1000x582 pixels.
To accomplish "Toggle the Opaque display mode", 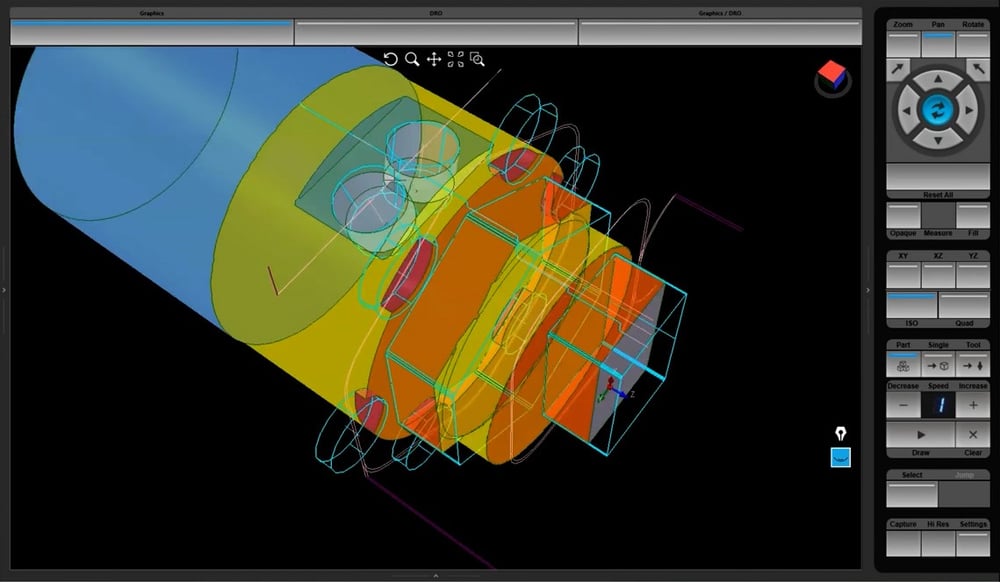I will [903, 216].
